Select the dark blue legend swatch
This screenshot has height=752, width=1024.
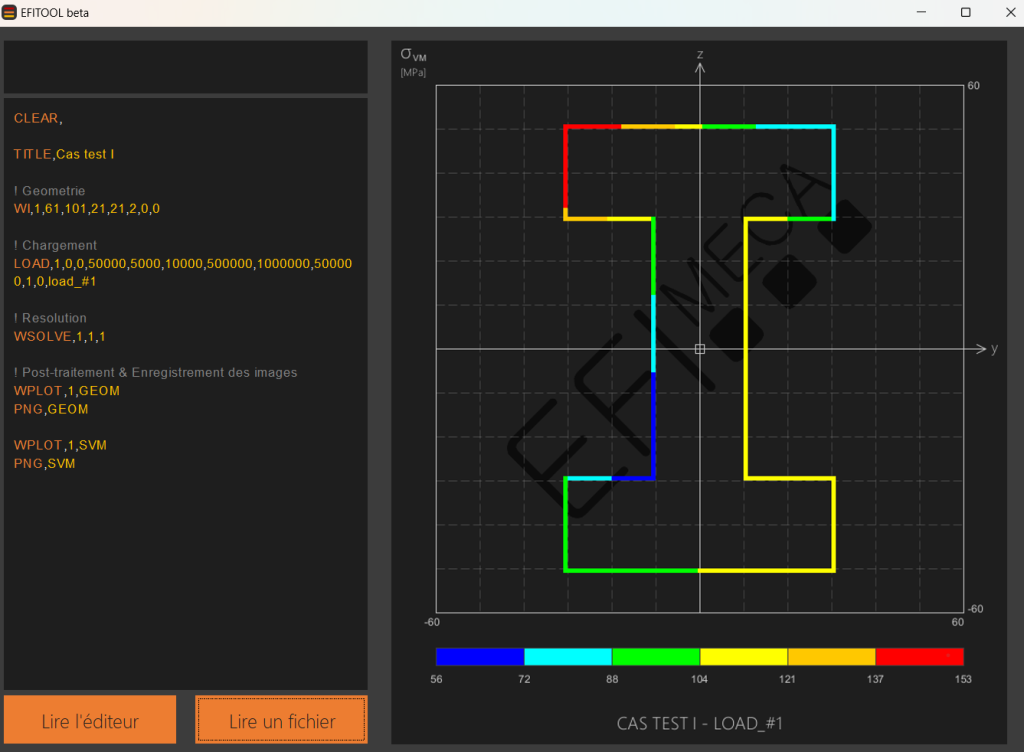480,656
